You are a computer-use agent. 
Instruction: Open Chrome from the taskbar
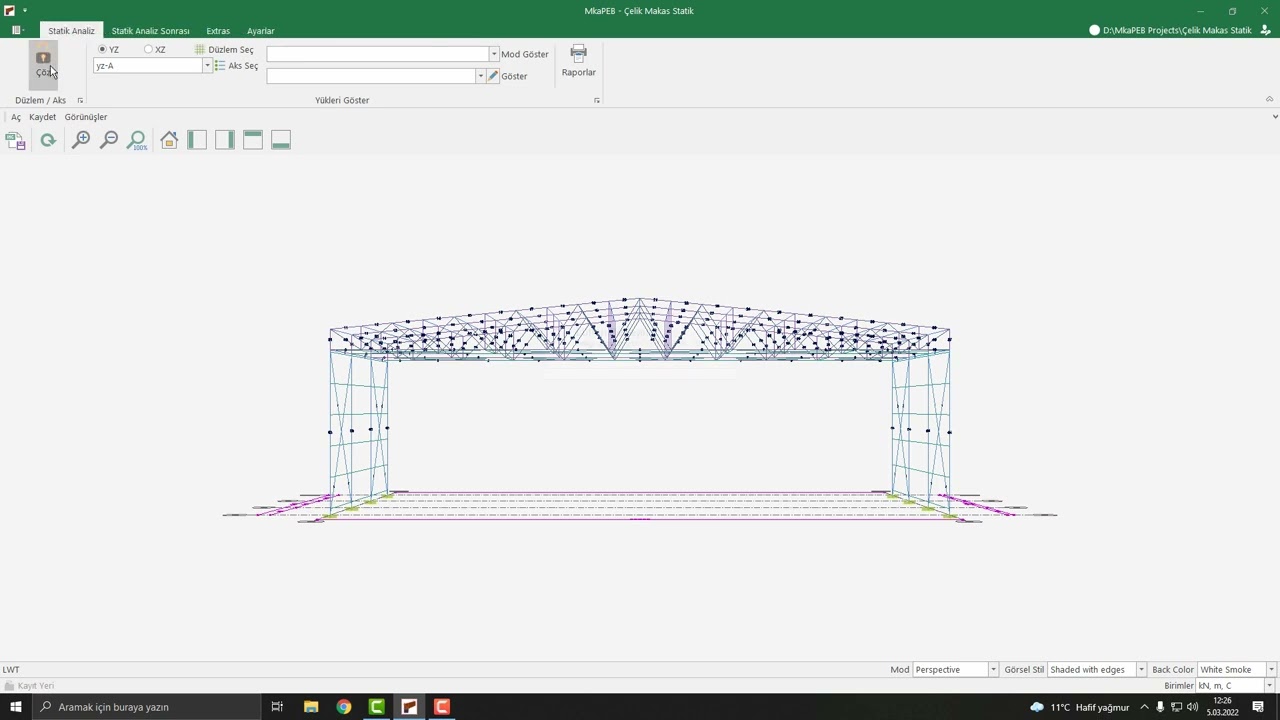click(344, 707)
